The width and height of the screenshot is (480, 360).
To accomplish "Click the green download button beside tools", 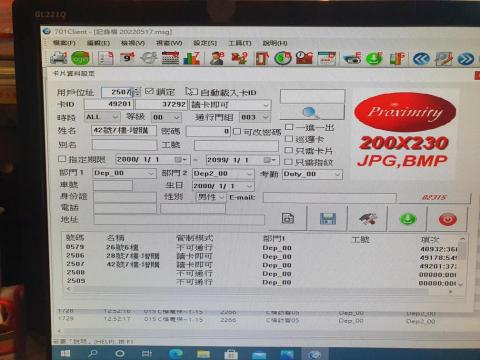I will click(408, 219).
